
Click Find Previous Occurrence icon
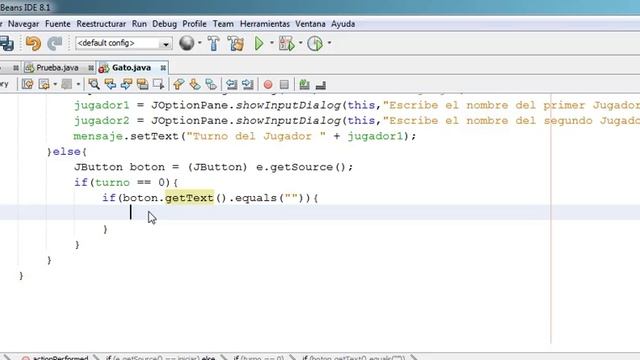110,84
